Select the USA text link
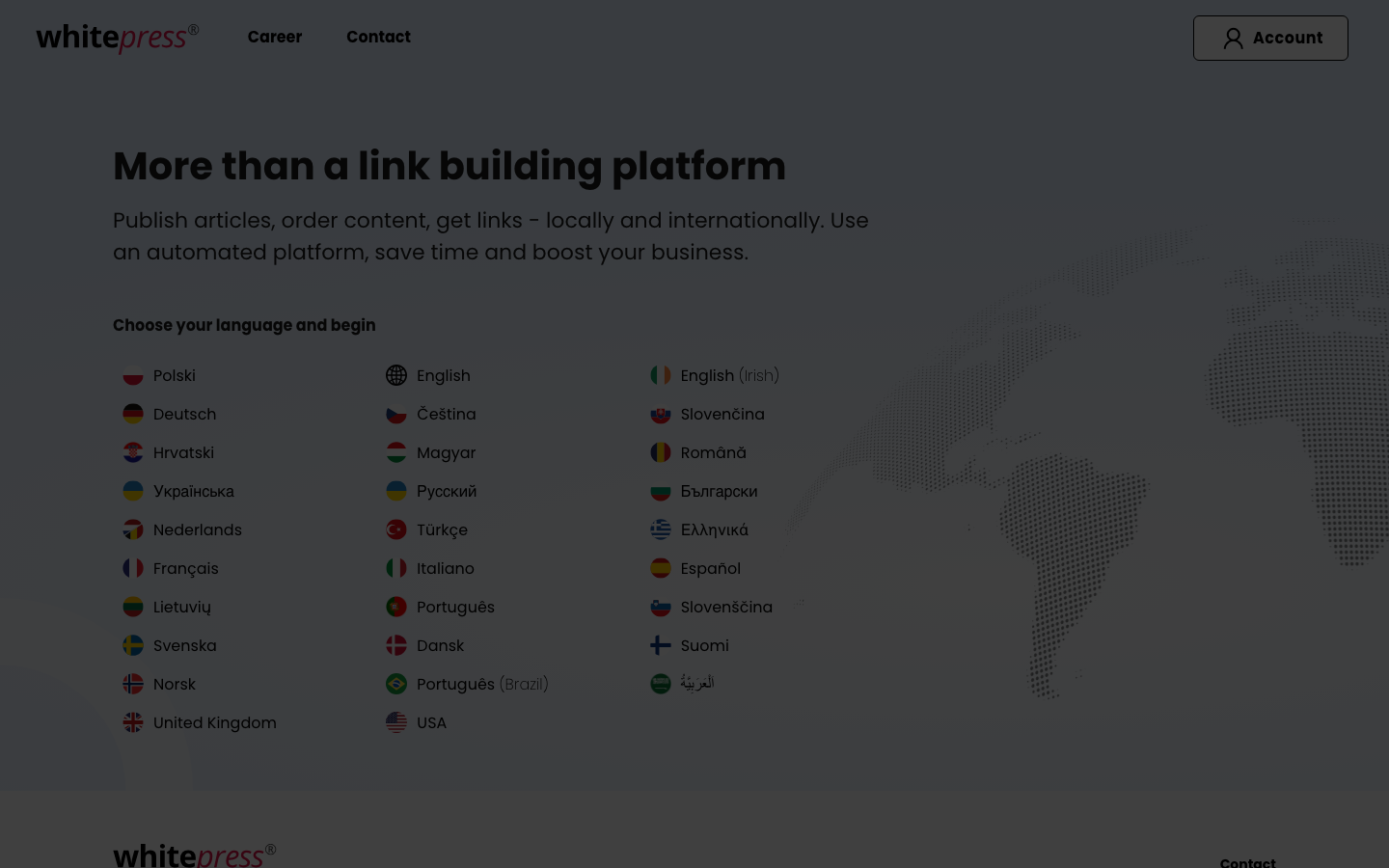The width and height of the screenshot is (1389, 868). (x=431, y=722)
